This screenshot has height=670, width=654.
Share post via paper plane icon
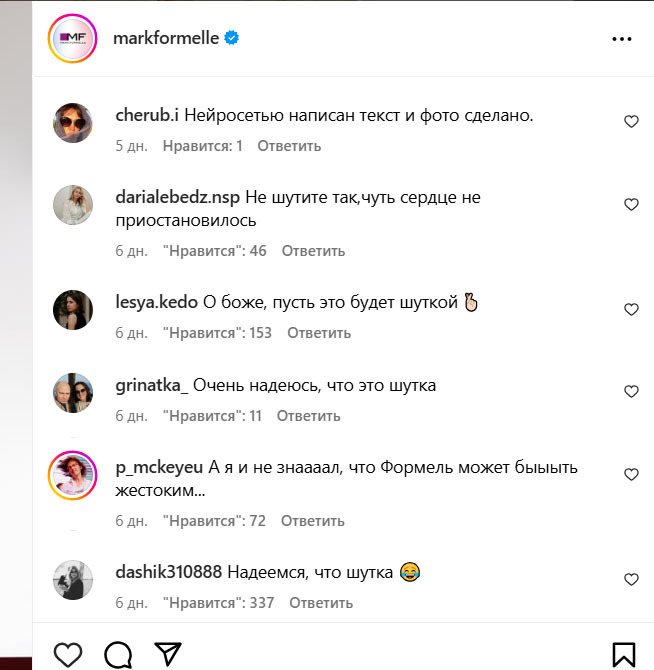[167, 654]
